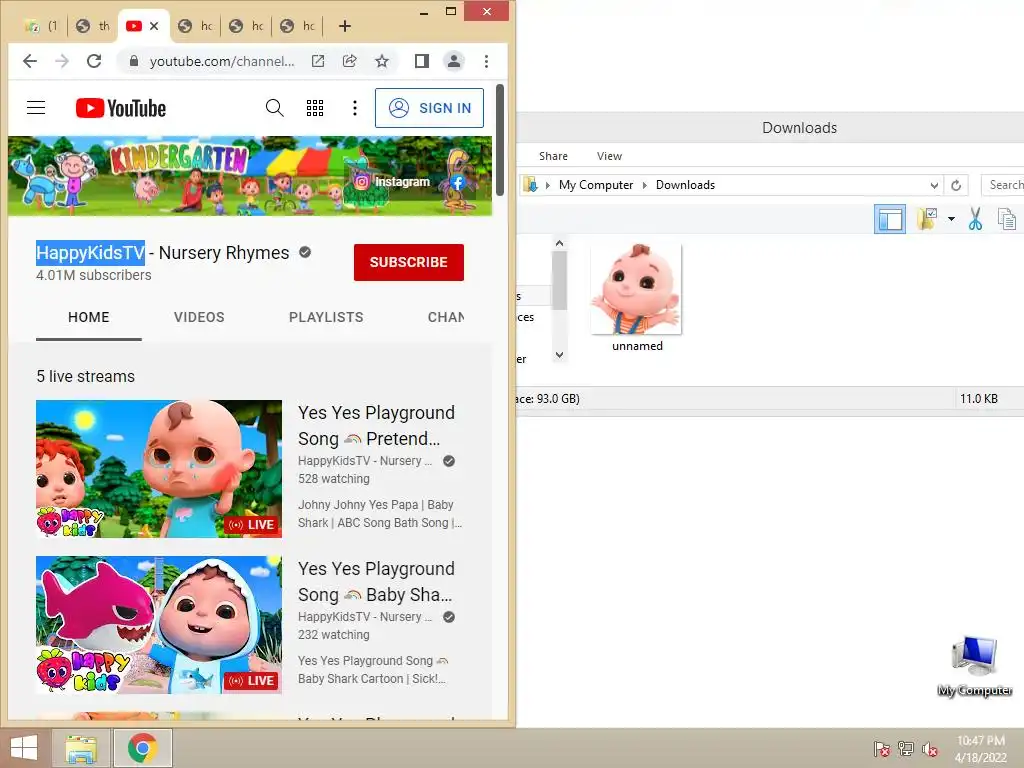Click Chrome forward arrow button
This screenshot has width=1024, height=768.
(x=62, y=61)
